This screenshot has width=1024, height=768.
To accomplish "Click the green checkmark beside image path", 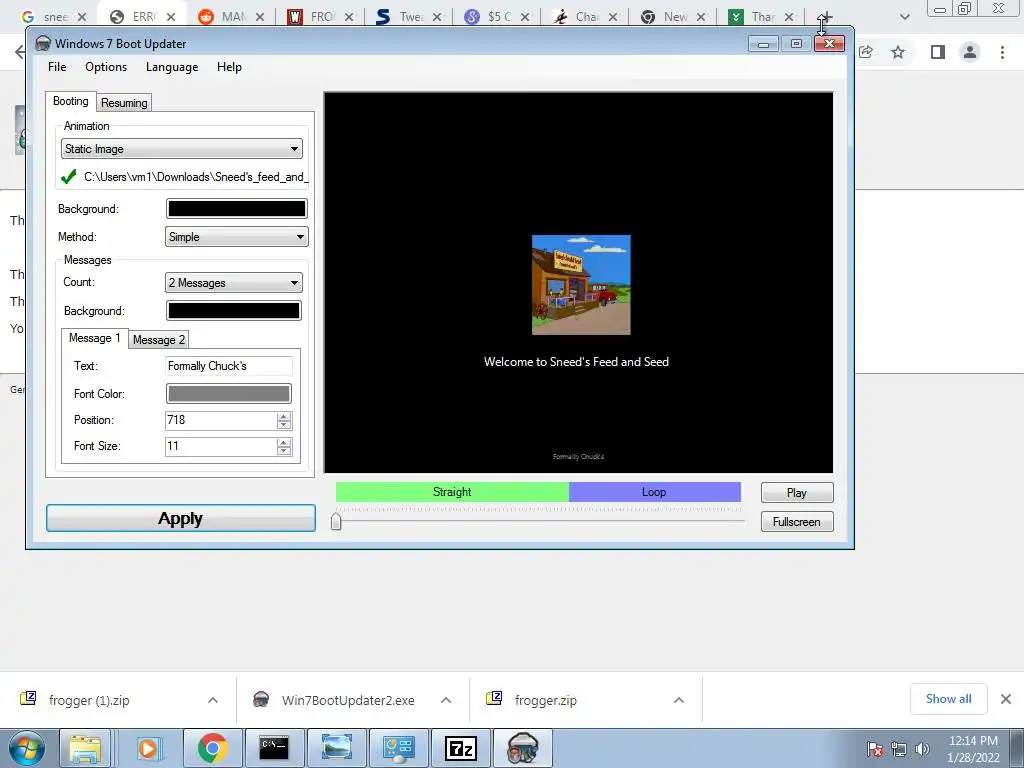I will click(69, 177).
